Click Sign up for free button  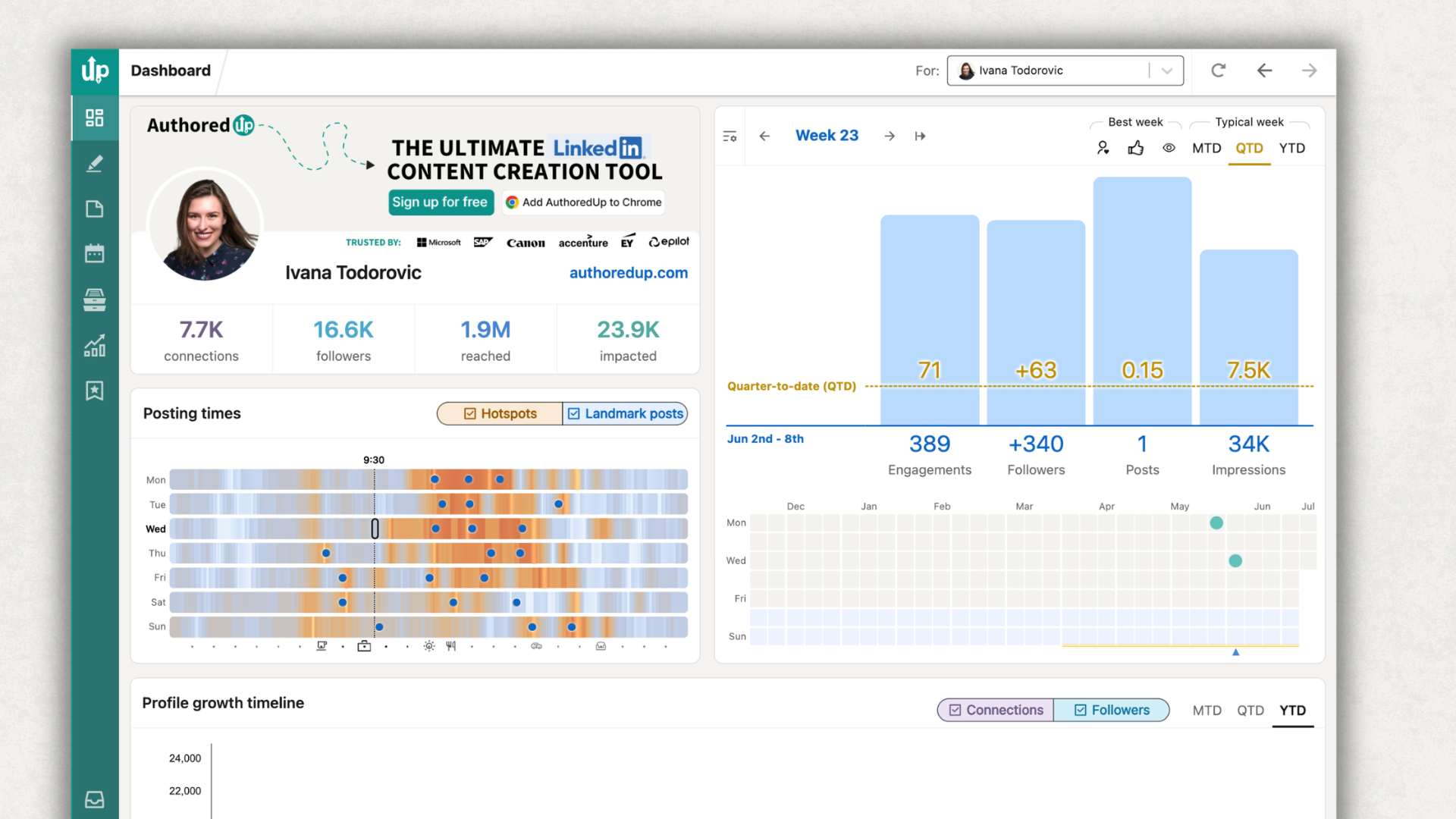(x=440, y=202)
